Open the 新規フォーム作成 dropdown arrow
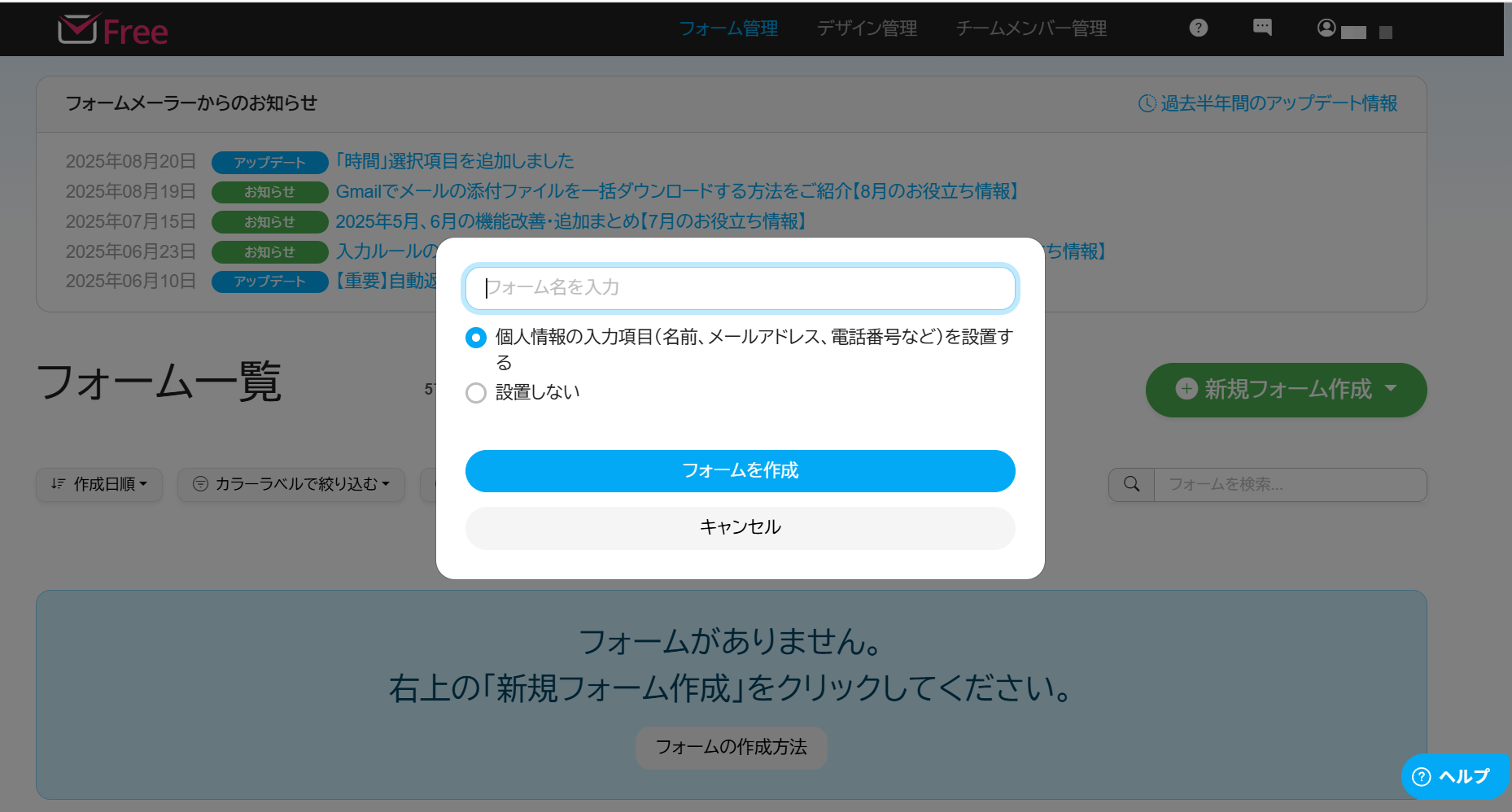Viewport: 1512px width, 812px height. coord(1391,389)
